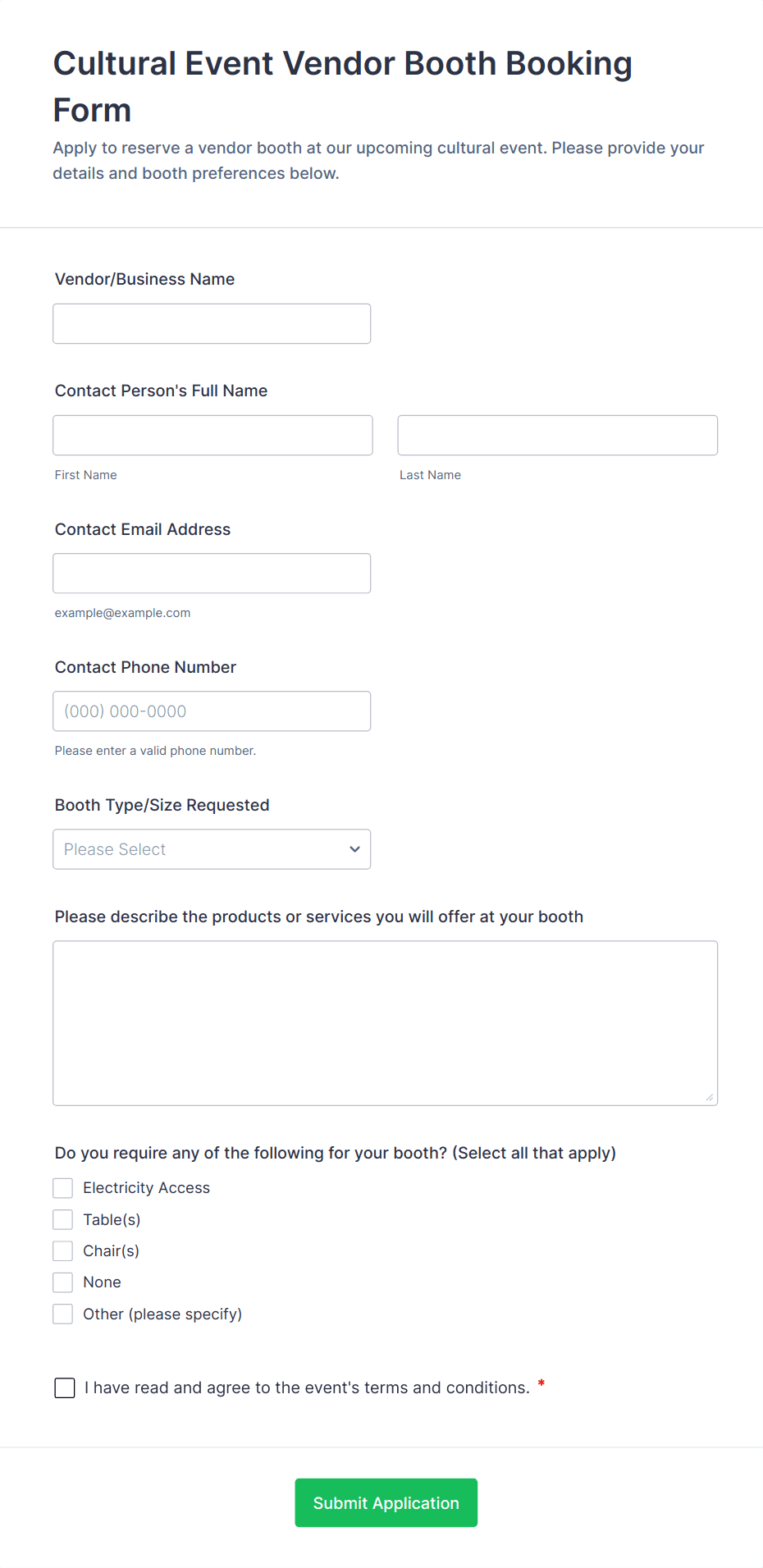763x1568 pixels.
Task: Click the dropdown chevron arrow icon
Action: (354, 849)
